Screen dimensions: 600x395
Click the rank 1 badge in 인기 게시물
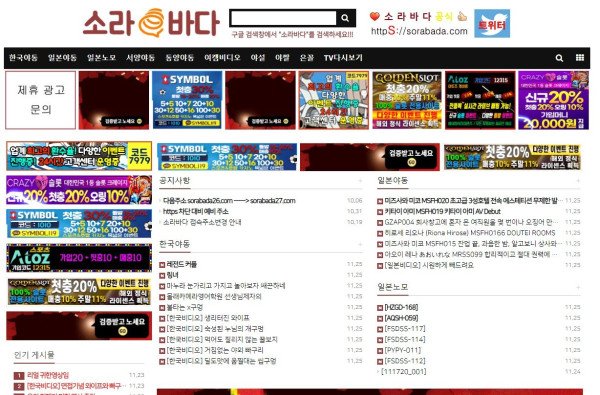19,375
